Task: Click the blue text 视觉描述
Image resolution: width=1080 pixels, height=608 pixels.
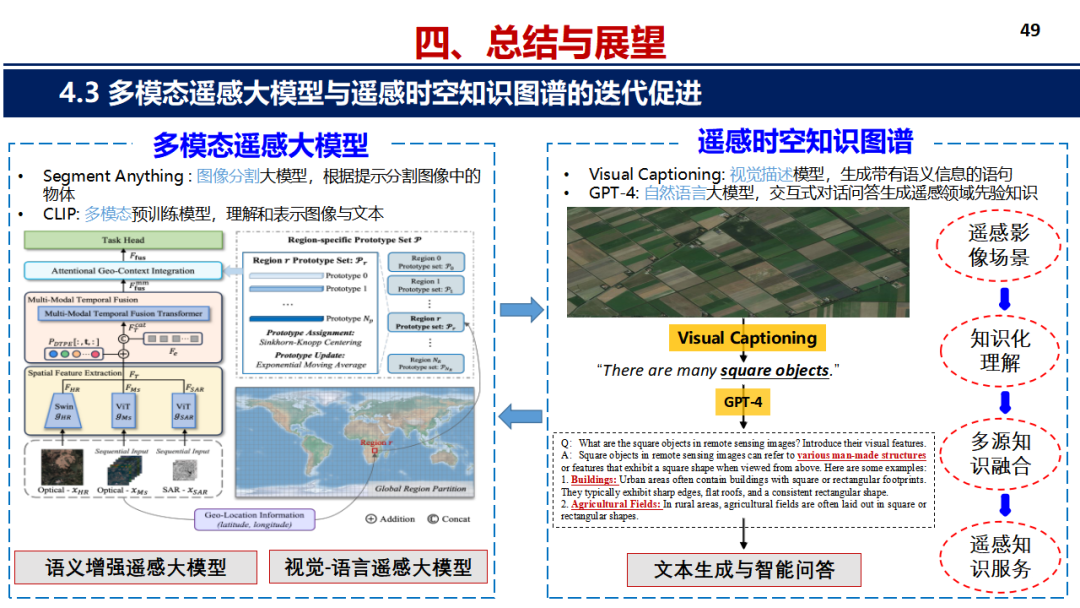Action: (760, 174)
